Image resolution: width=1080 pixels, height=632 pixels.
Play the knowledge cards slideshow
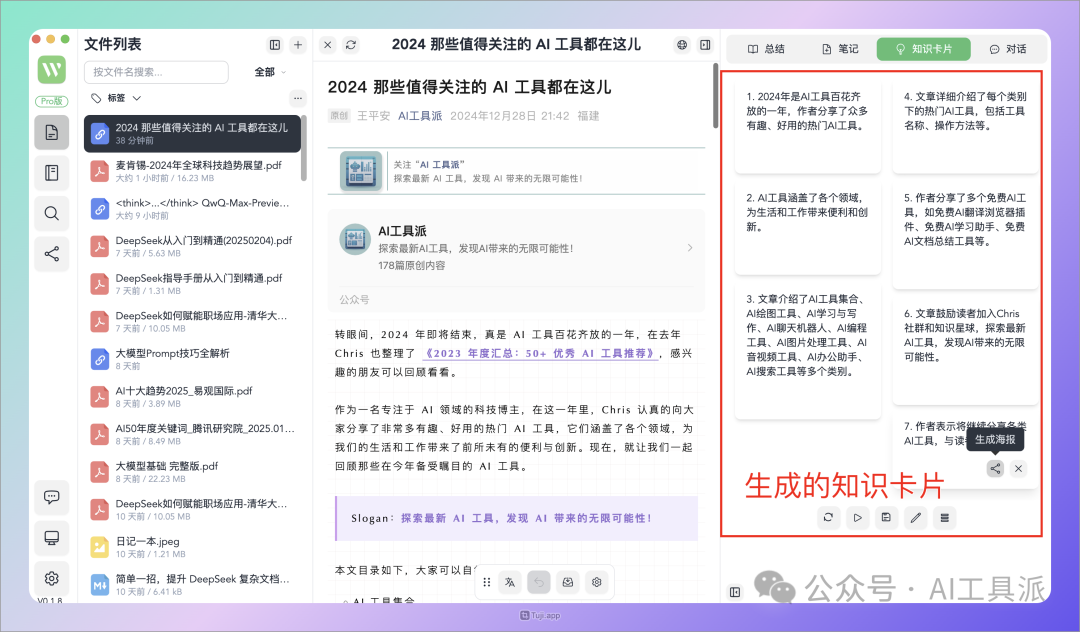(858, 517)
